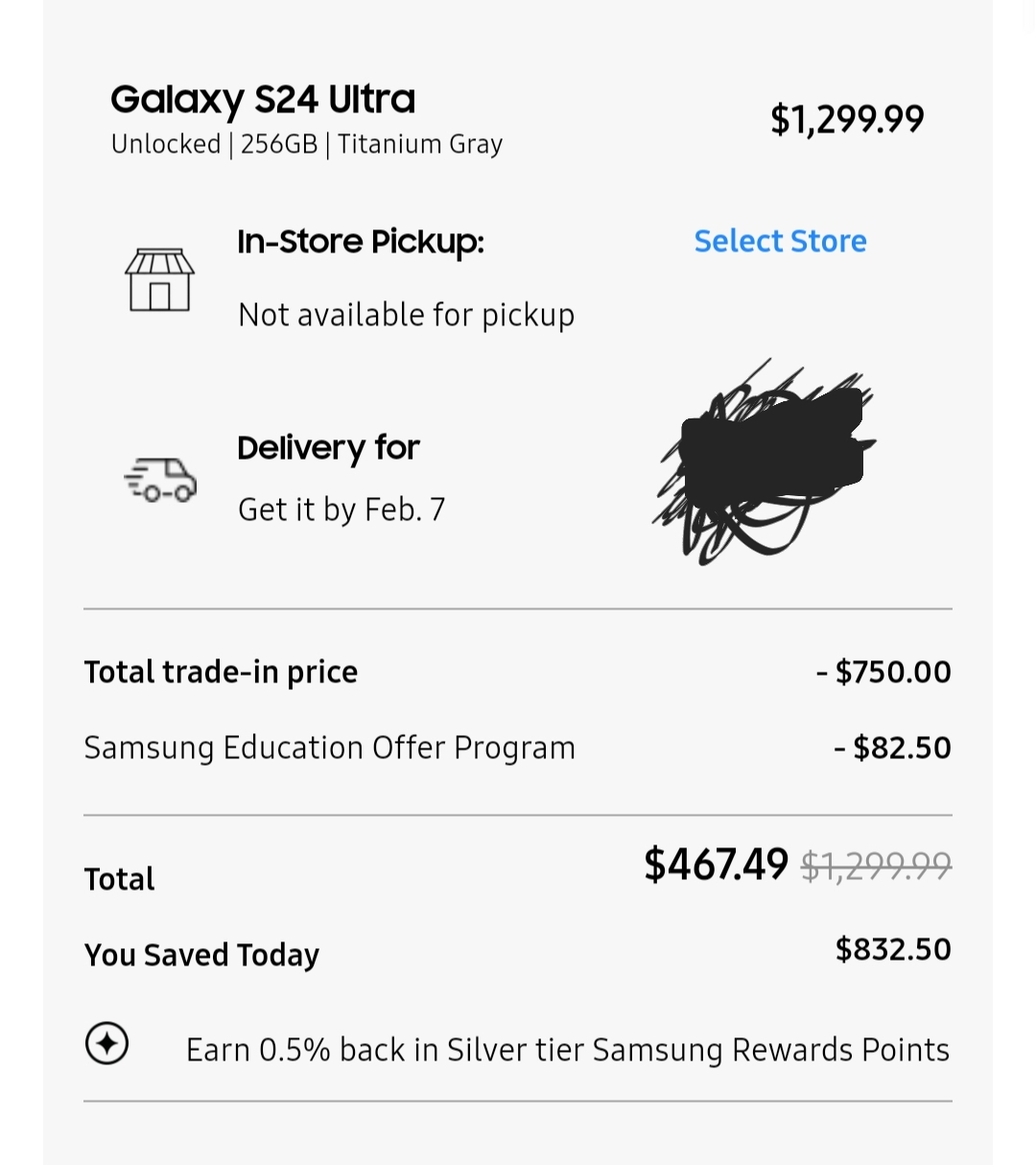The height and width of the screenshot is (1165, 1036).
Task: Open the Select Store link
Action: tap(780, 241)
